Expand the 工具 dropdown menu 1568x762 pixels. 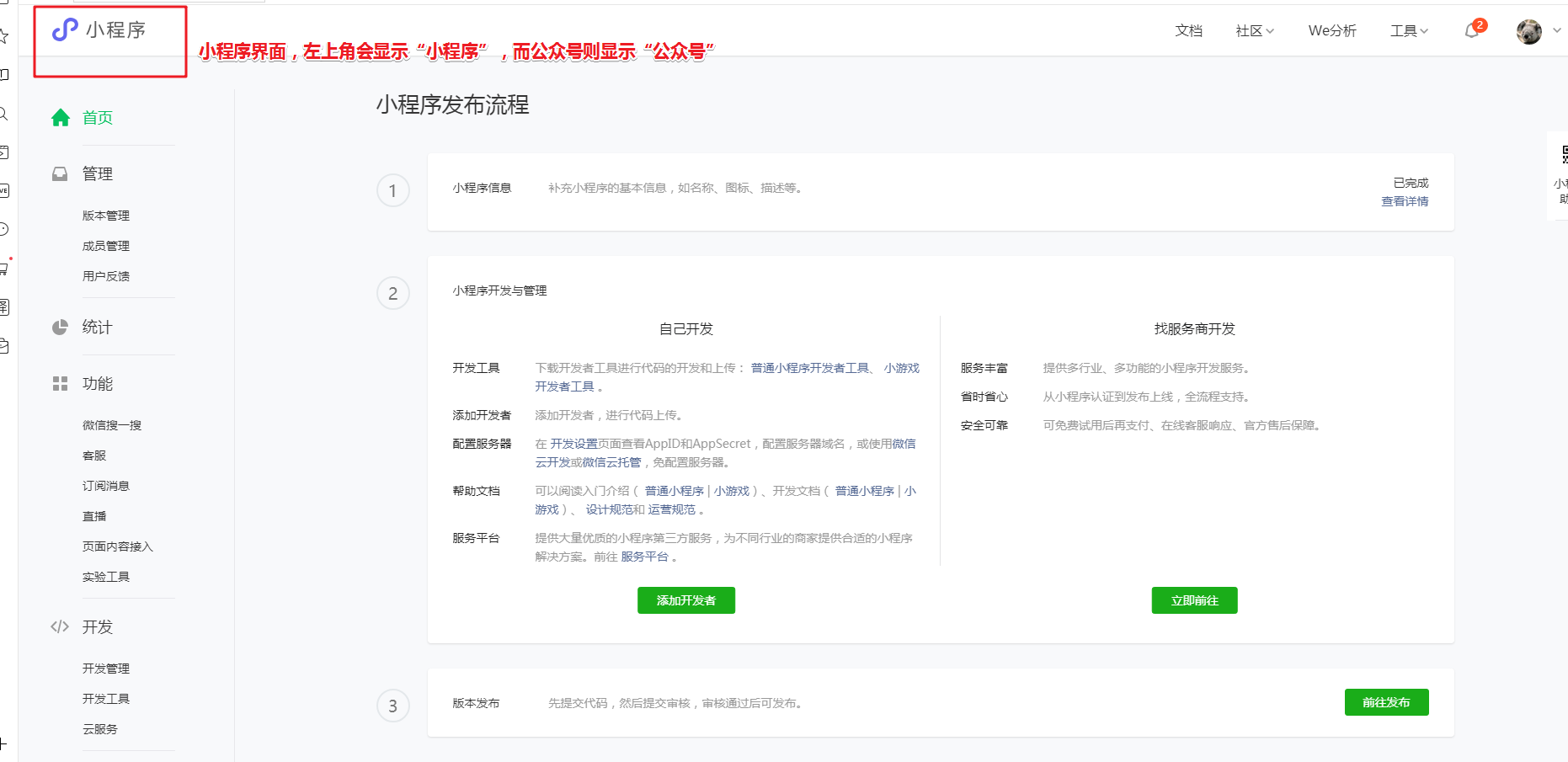coord(1409,31)
